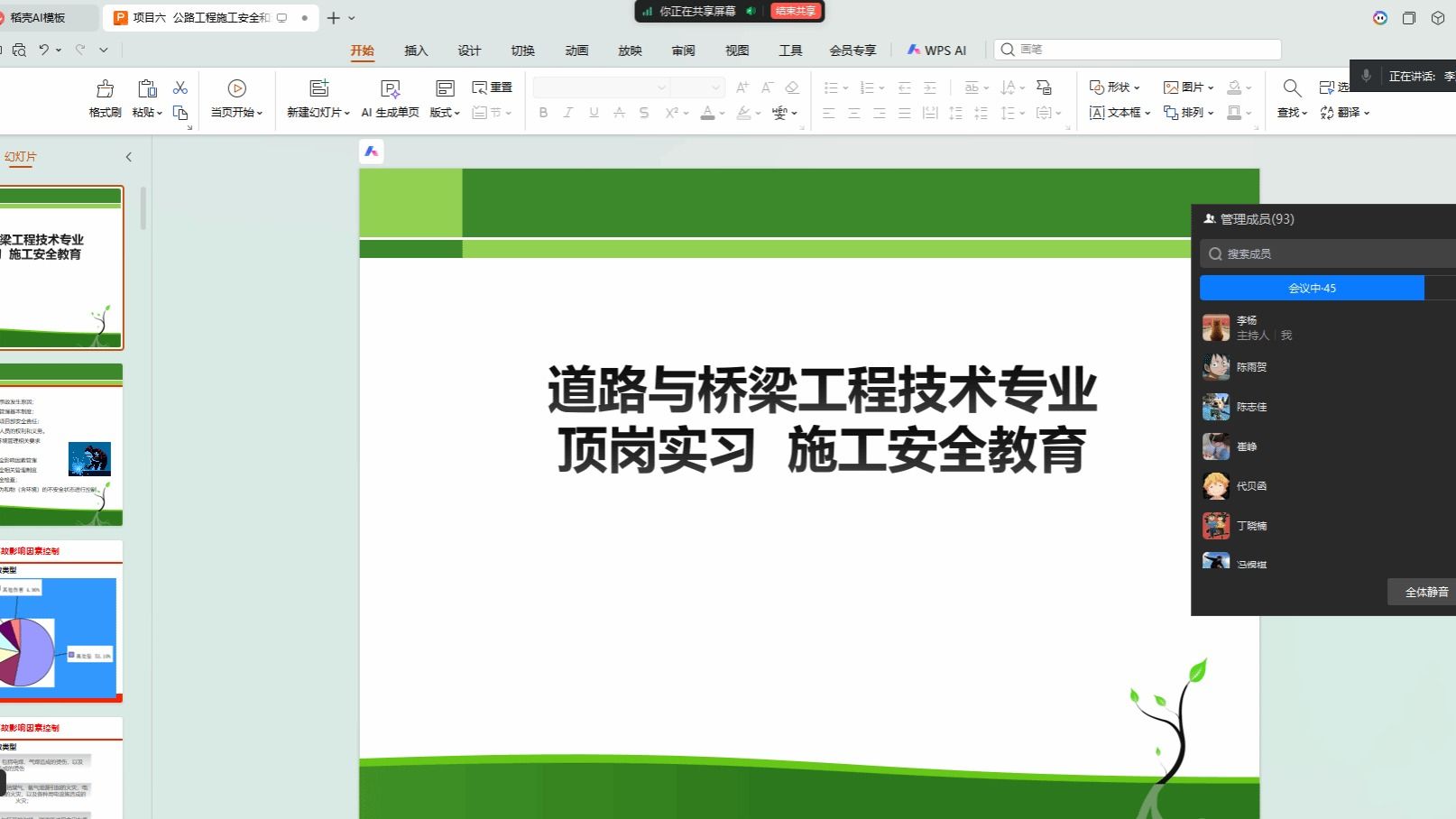Click the Find (查找) magnifier icon
The height and width of the screenshot is (819, 1456).
pyautogui.click(x=1292, y=88)
